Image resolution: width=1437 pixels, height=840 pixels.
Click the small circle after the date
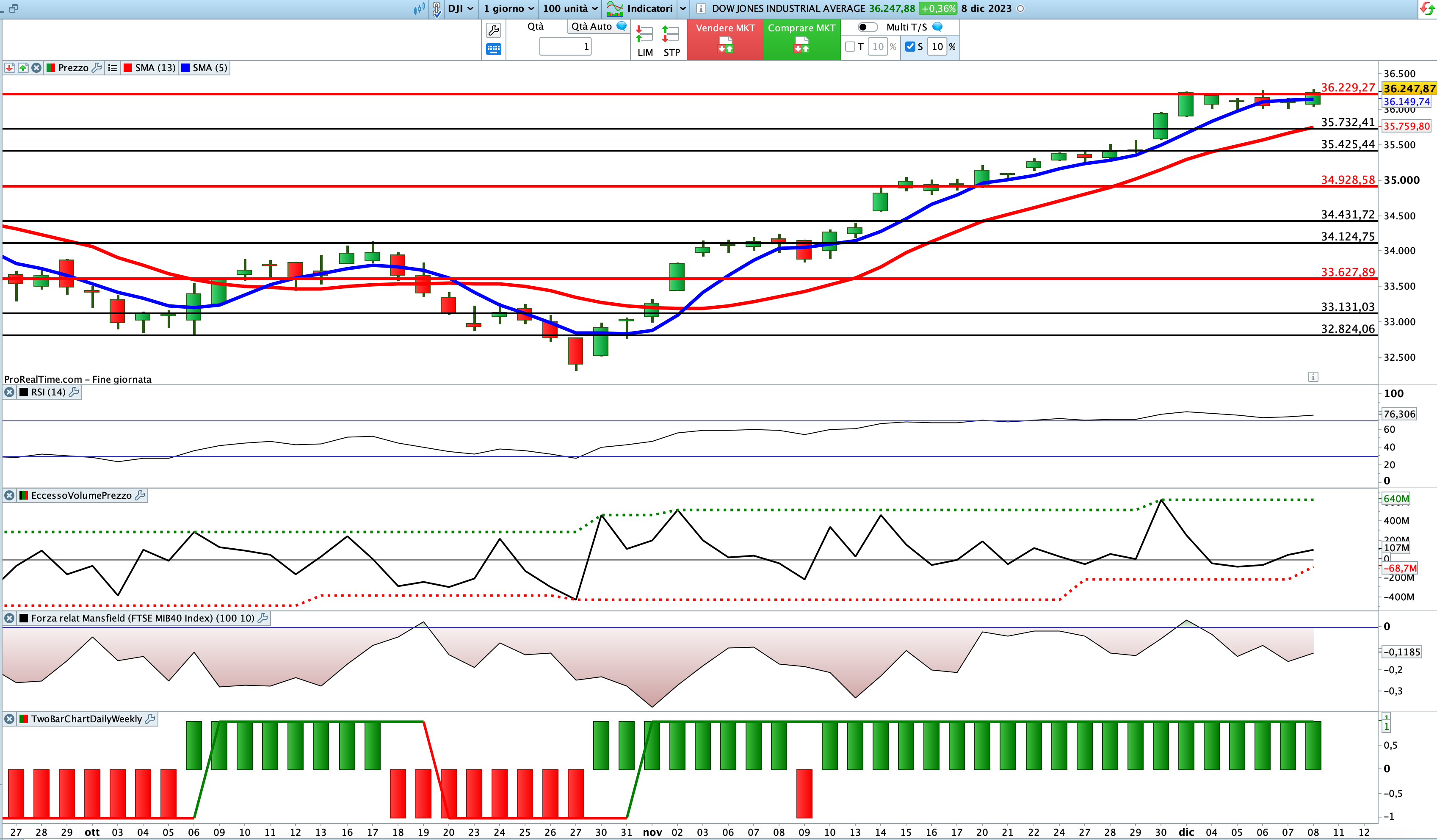pyautogui.click(x=1021, y=8)
